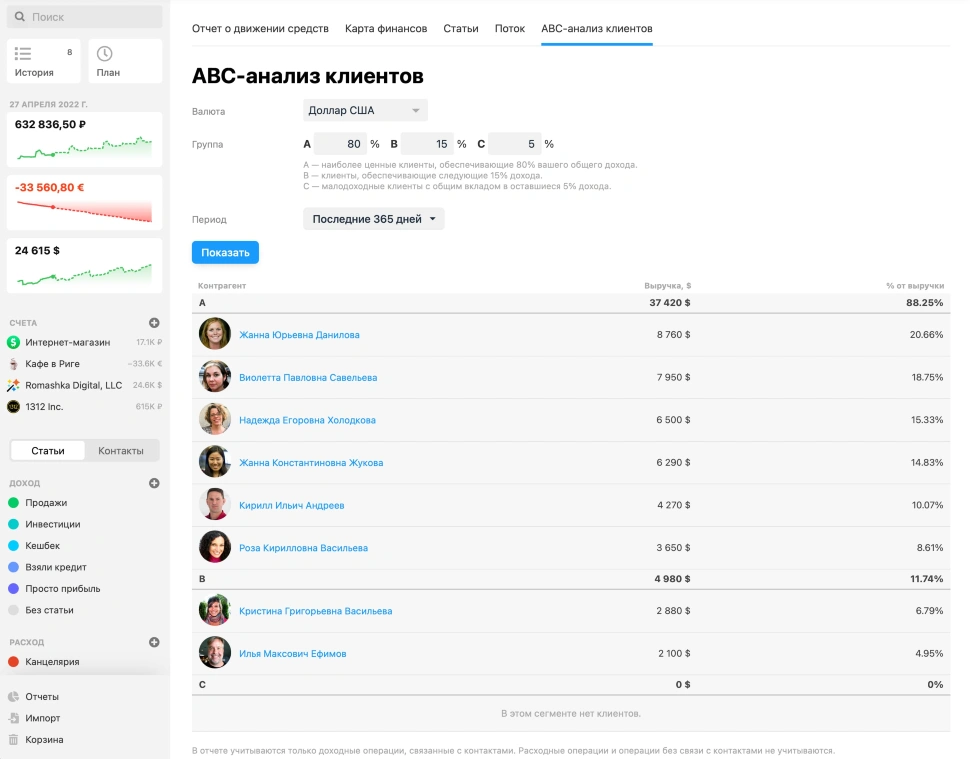Select blue Кешбек category dot

coord(14,546)
